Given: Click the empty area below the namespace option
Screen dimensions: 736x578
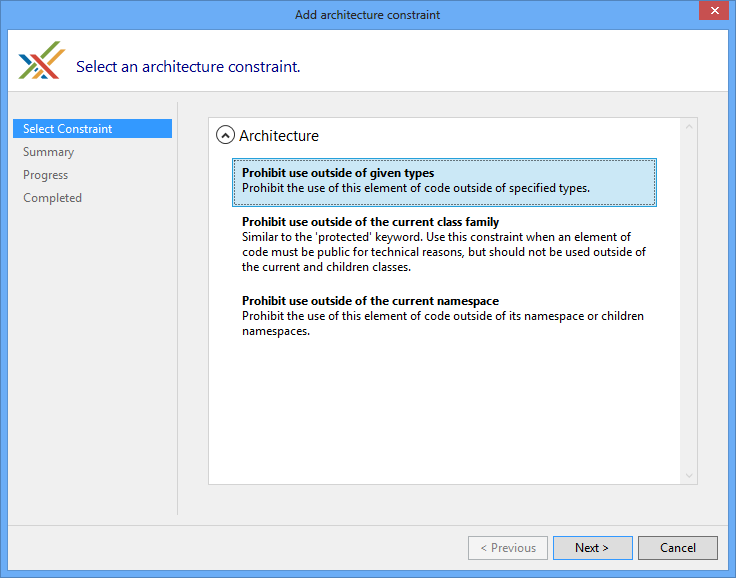Looking at the screenshot, I should [444, 410].
